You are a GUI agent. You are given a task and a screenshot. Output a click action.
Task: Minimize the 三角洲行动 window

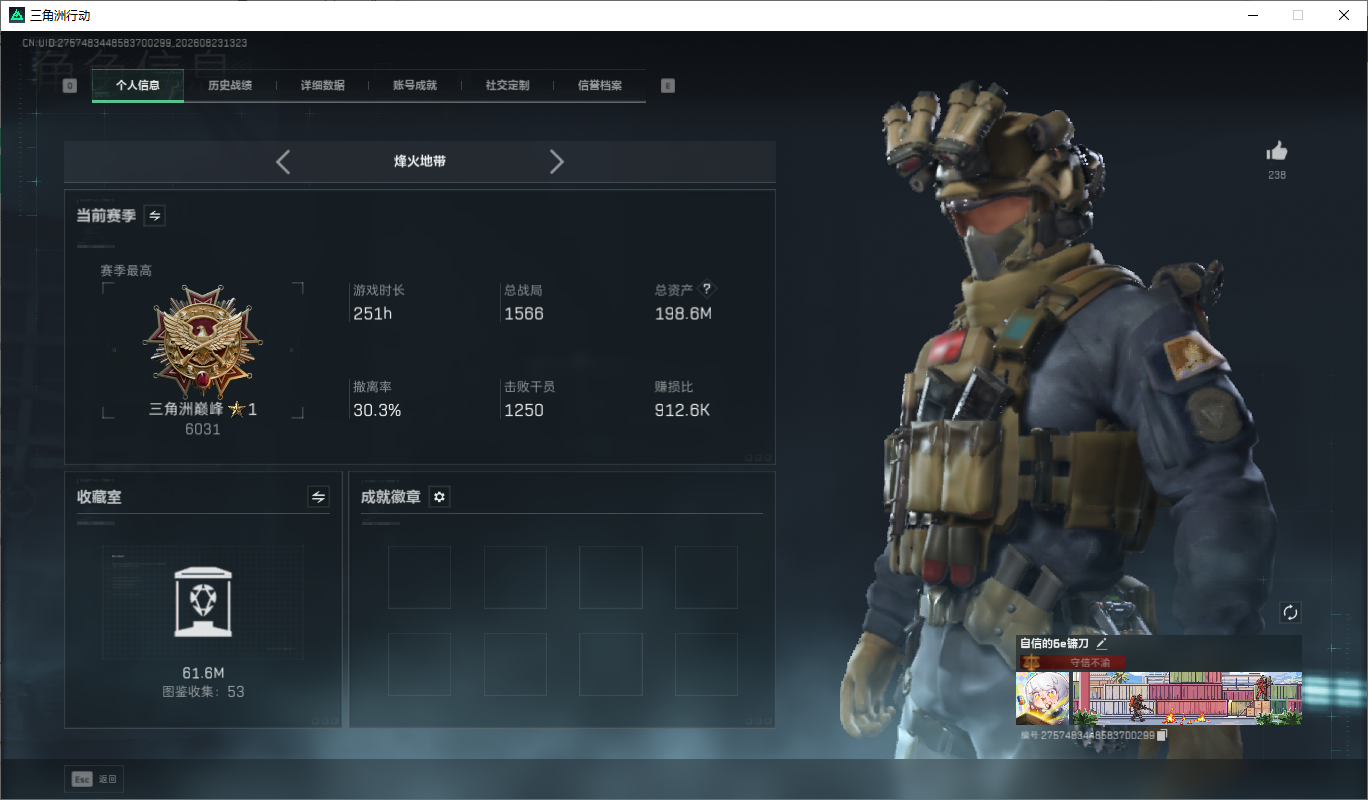coord(1253,15)
